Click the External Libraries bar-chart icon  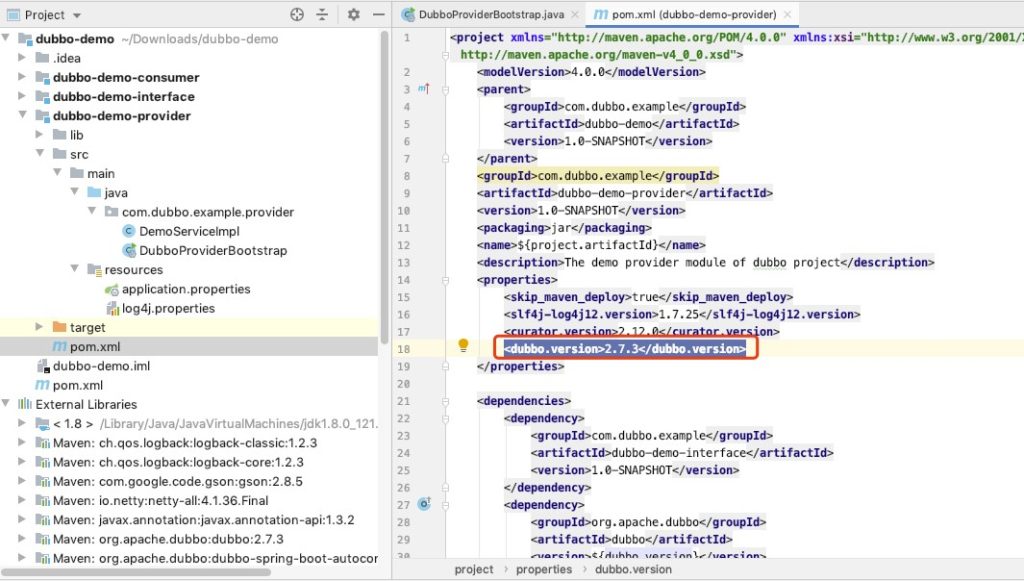(x=25, y=404)
